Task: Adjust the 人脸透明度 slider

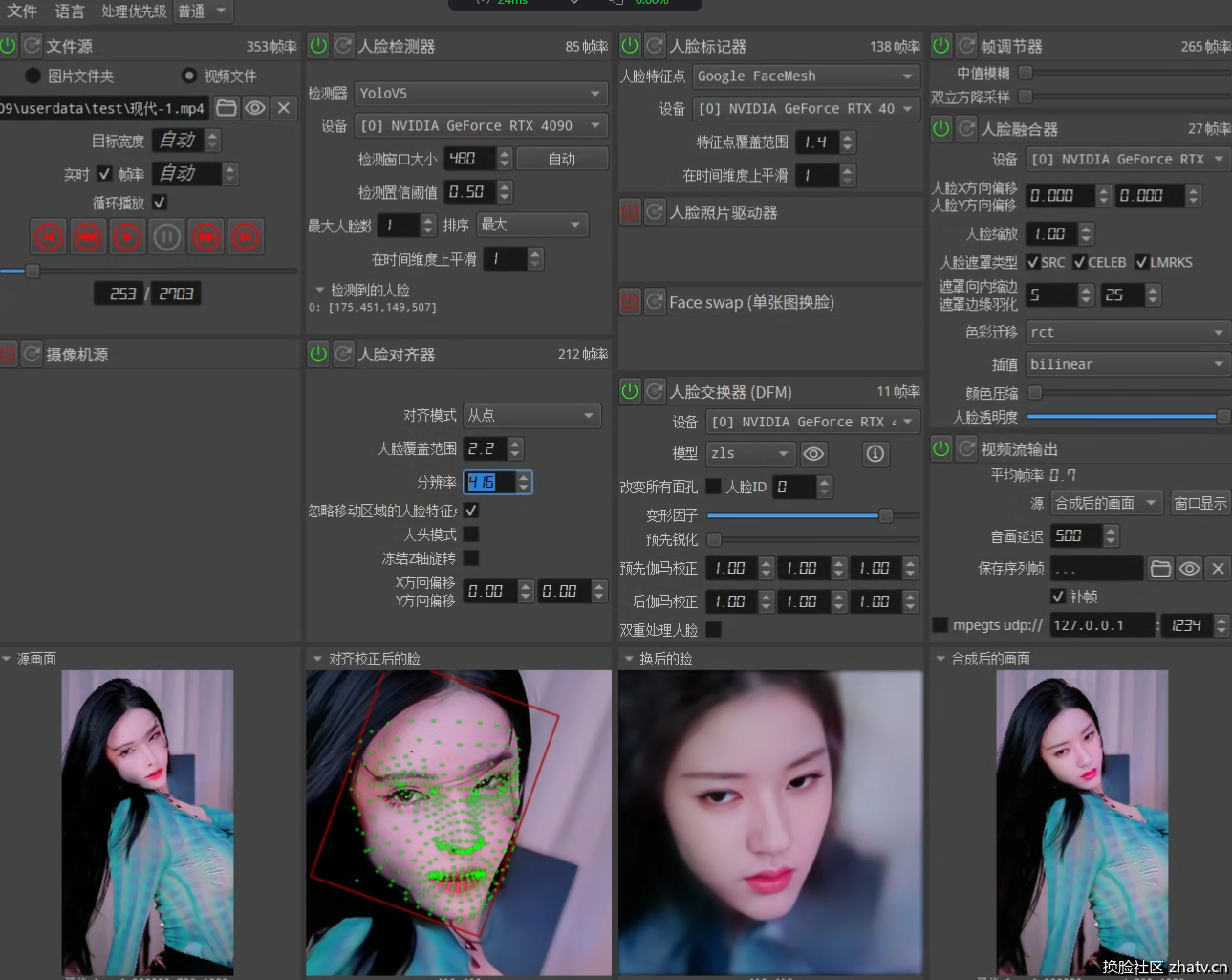Action: coord(1128,416)
